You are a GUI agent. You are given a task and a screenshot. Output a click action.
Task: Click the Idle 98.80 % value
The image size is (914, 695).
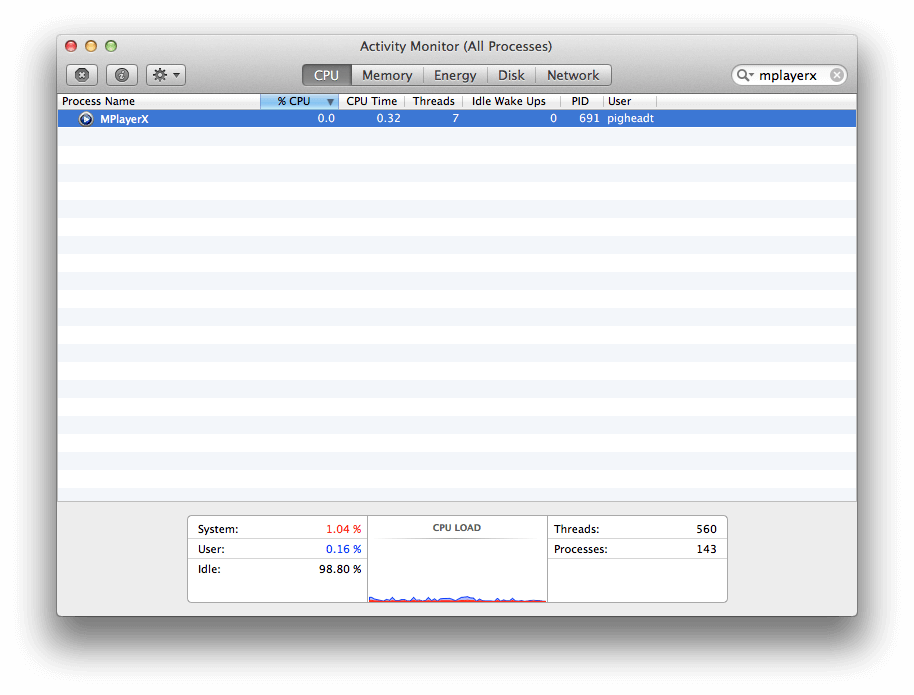(x=340, y=569)
